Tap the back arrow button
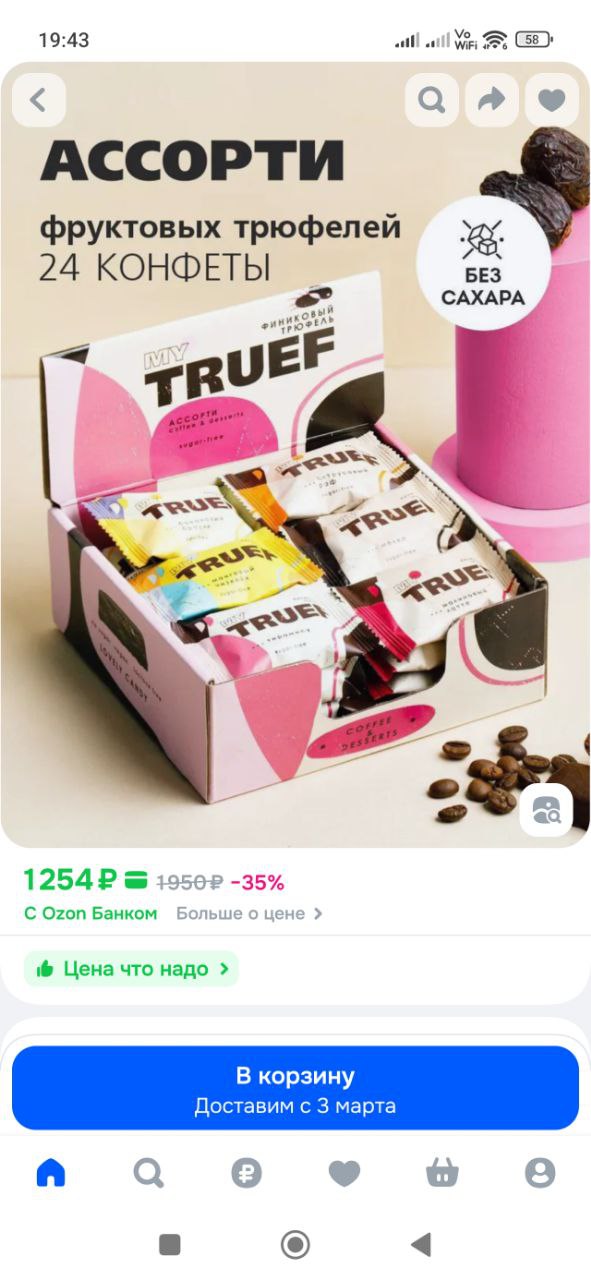Screen dimensions: 591x1280 coord(39,100)
